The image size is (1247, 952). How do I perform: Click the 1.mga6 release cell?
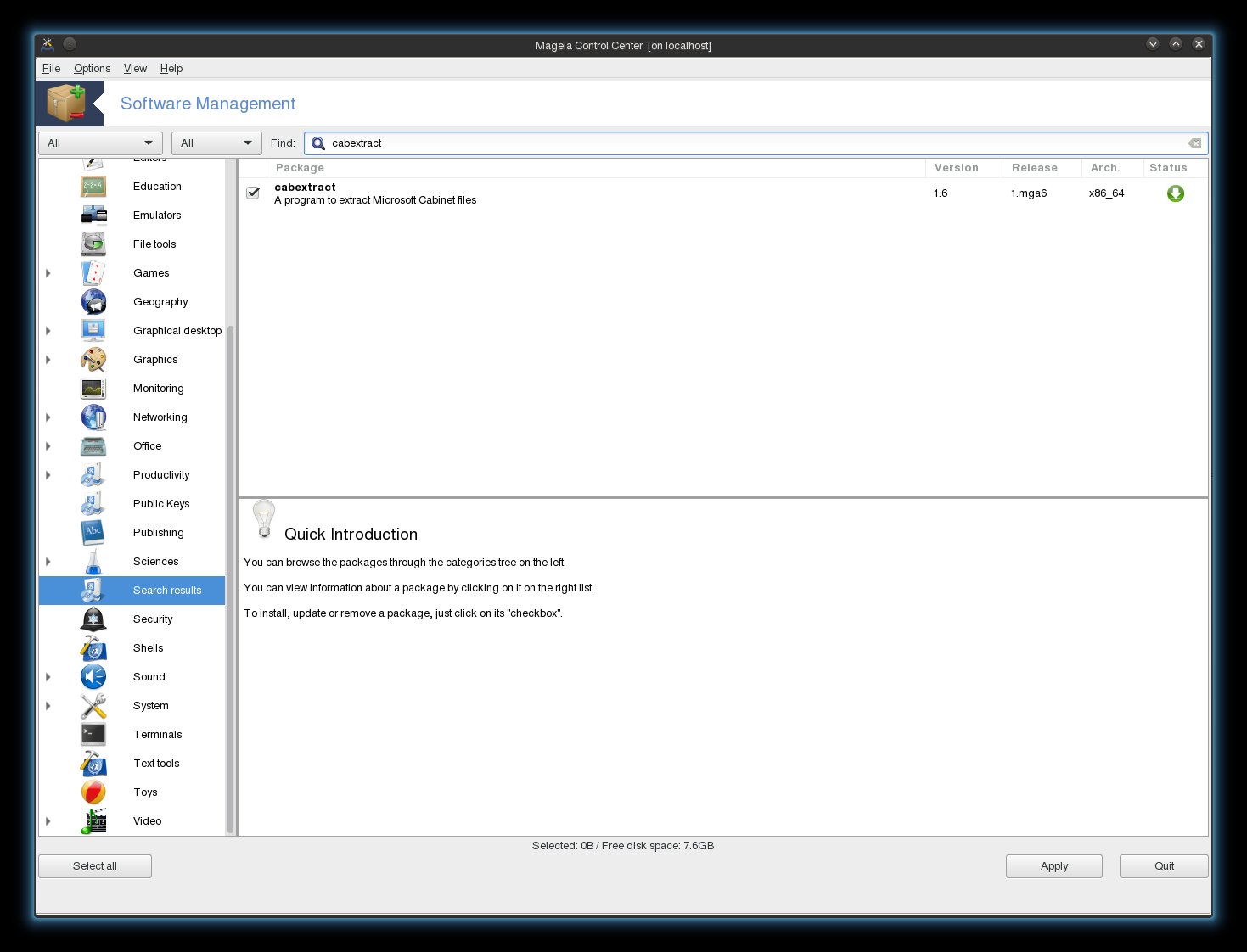pyautogui.click(x=1029, y=193)
